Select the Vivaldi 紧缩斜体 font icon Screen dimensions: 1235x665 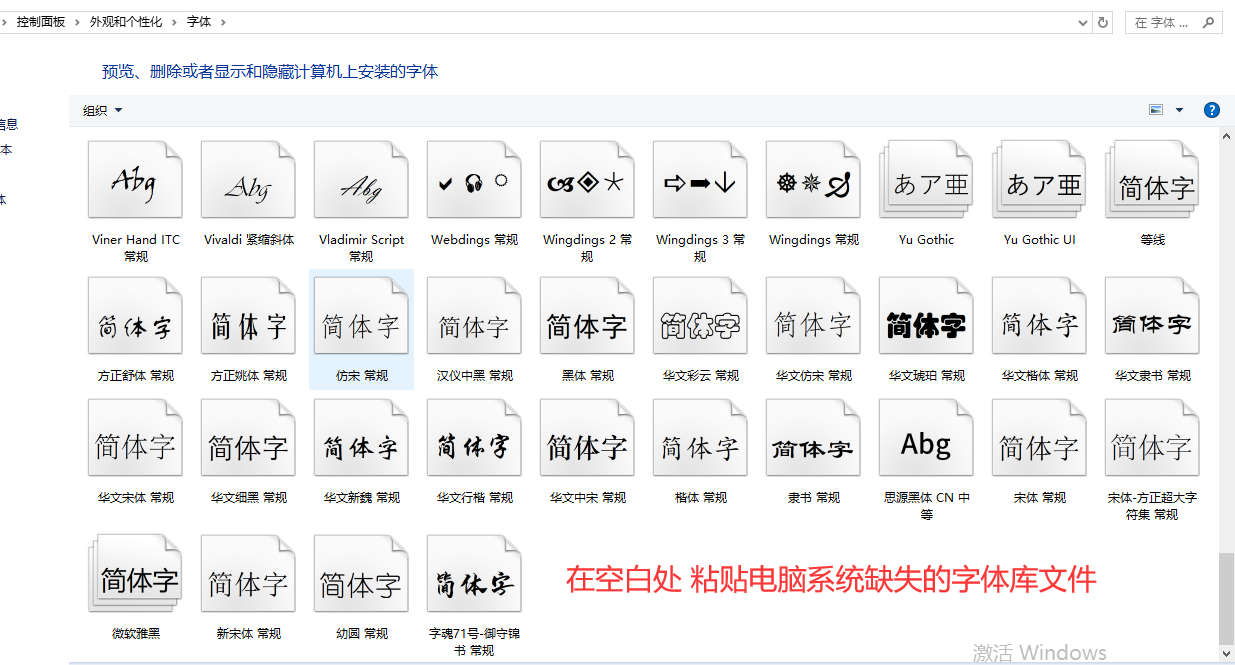pos(249,180)
